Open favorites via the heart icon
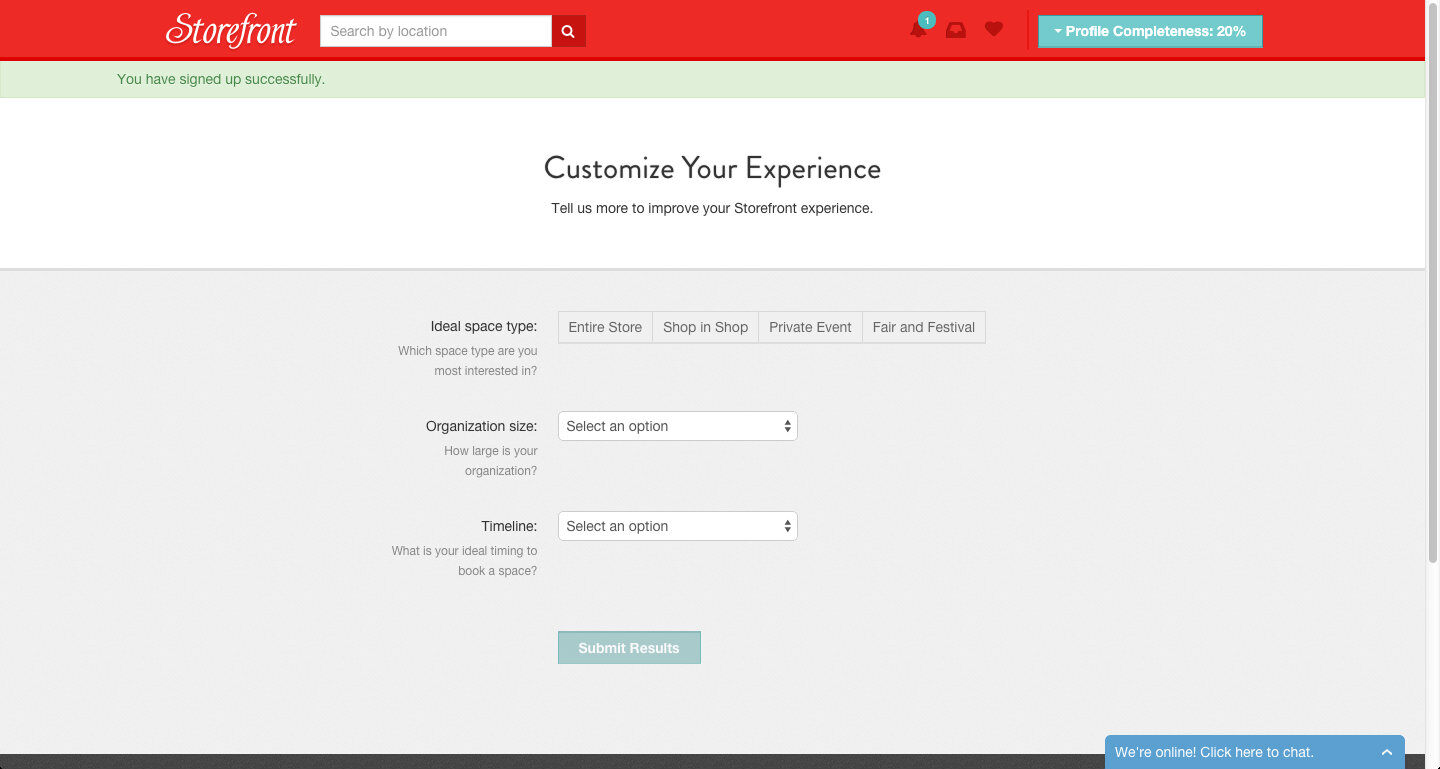The image size is (1440, 769). coord(993,30)
